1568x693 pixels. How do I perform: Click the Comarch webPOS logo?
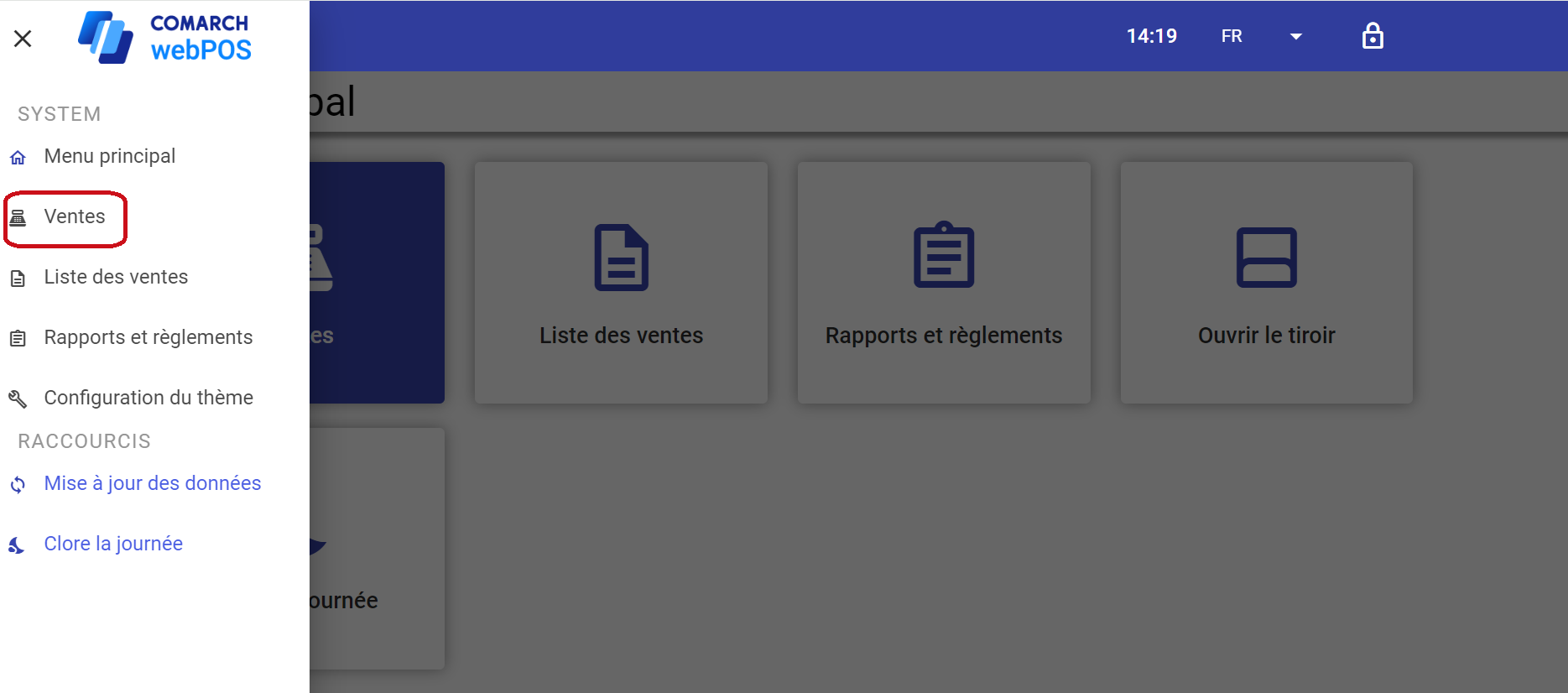pyautogui.click(x=164, y=38)
